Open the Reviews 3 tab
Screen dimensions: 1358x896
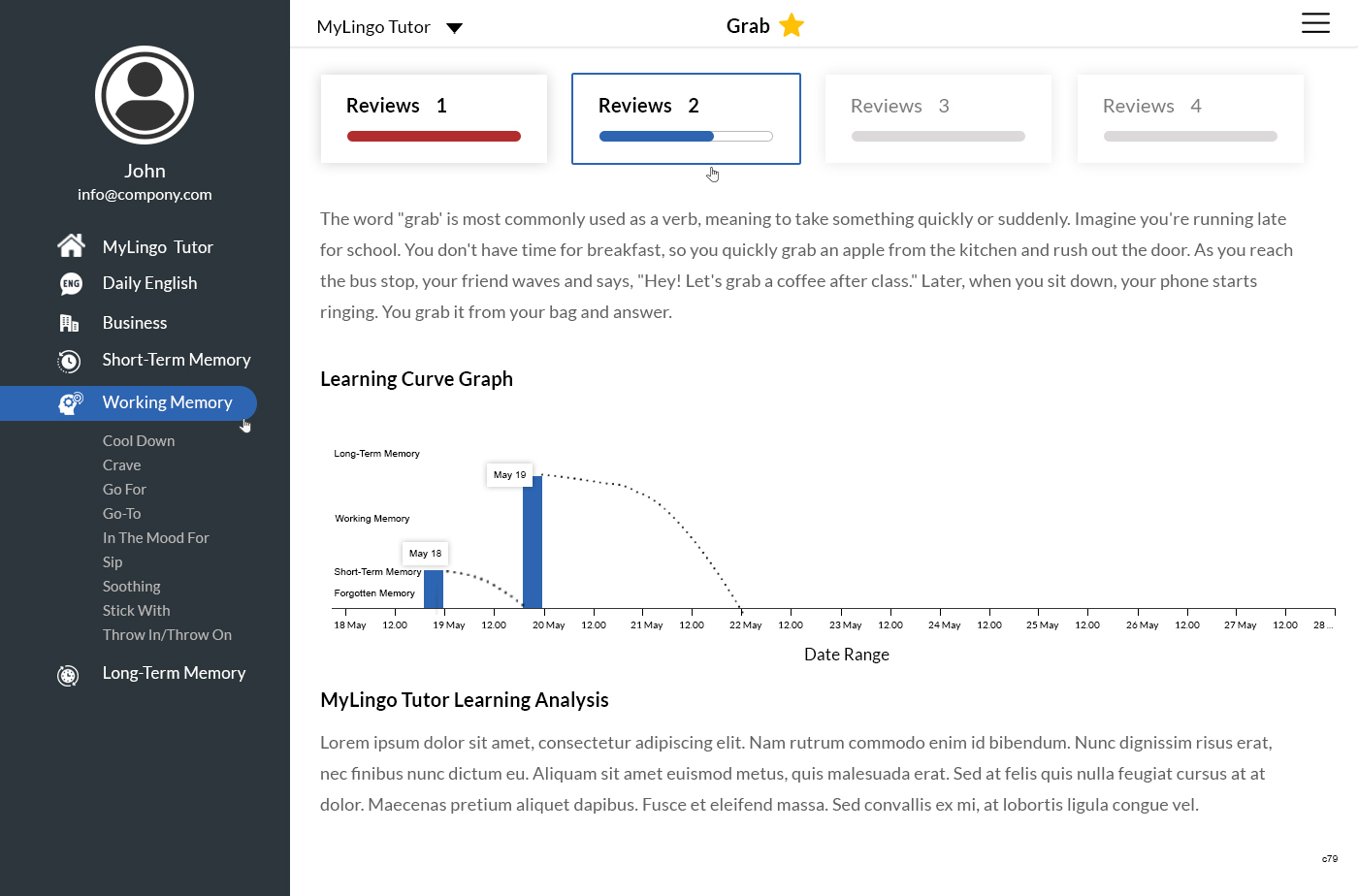938,118
